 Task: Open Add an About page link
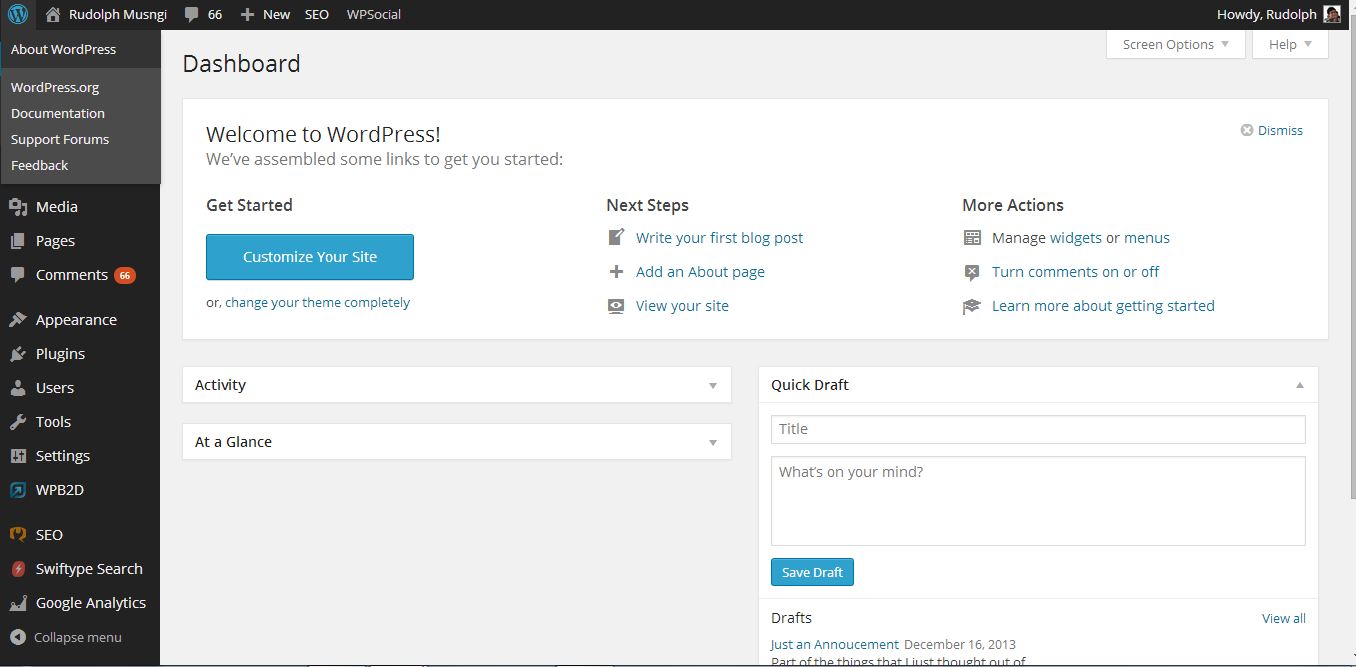tap(700, 272)
